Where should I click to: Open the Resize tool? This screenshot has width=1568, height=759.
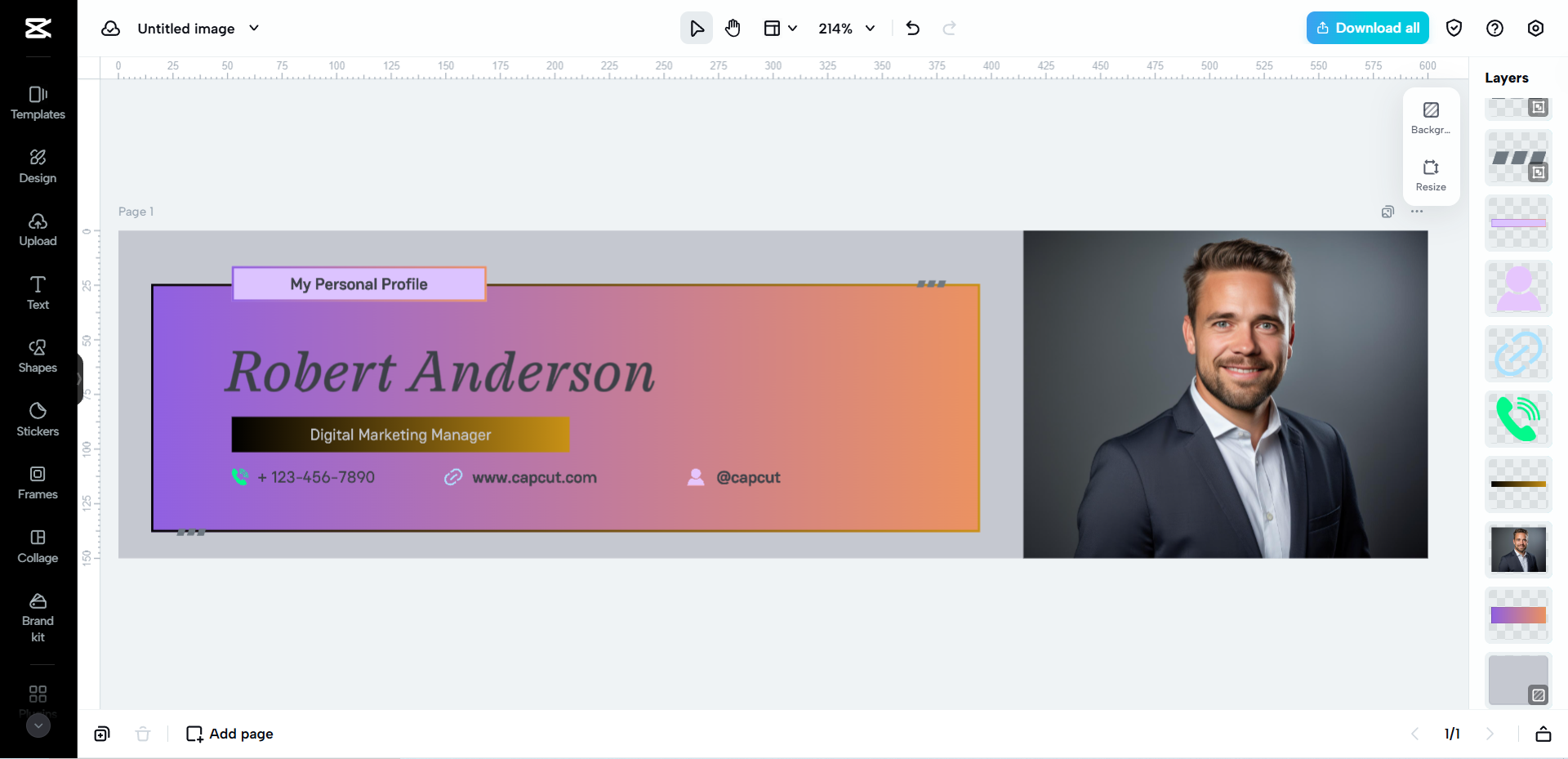(x=1431, y=175)
